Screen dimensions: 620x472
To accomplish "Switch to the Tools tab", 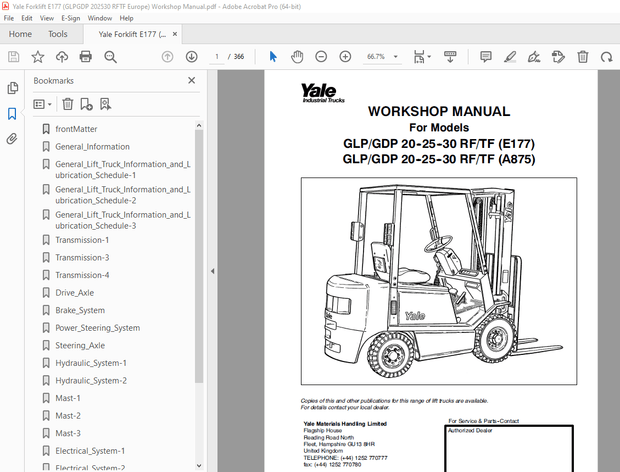I will click(x=58, y=34).
